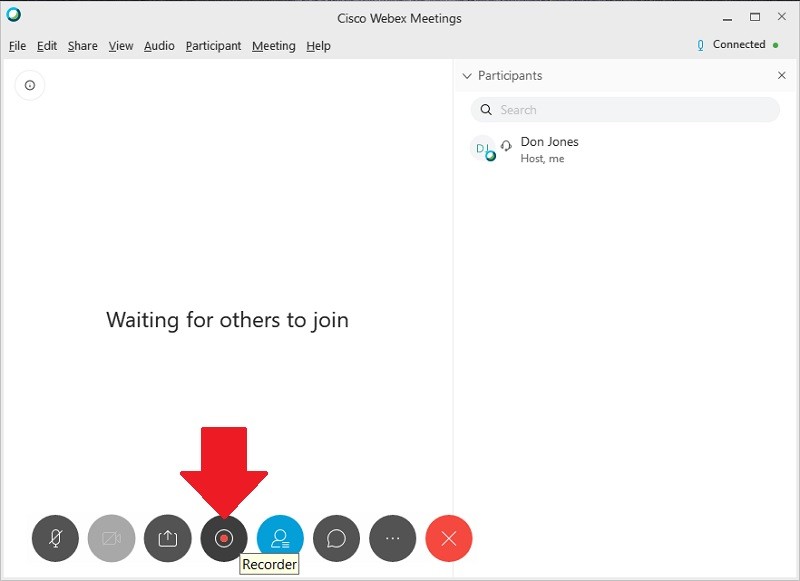The width and height of the screenshot is (800, 581).
Task: Click the Connected status
Action: click(739, 44)
